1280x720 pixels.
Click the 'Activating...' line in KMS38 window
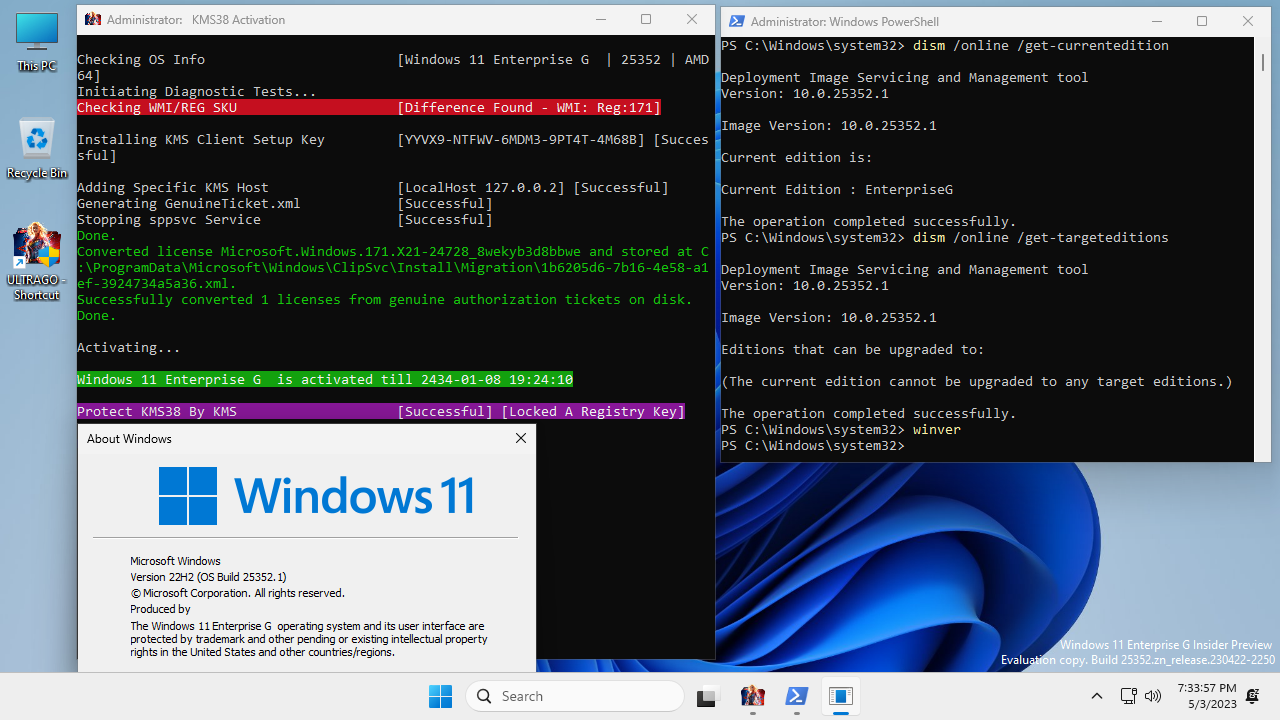point(129,347)
